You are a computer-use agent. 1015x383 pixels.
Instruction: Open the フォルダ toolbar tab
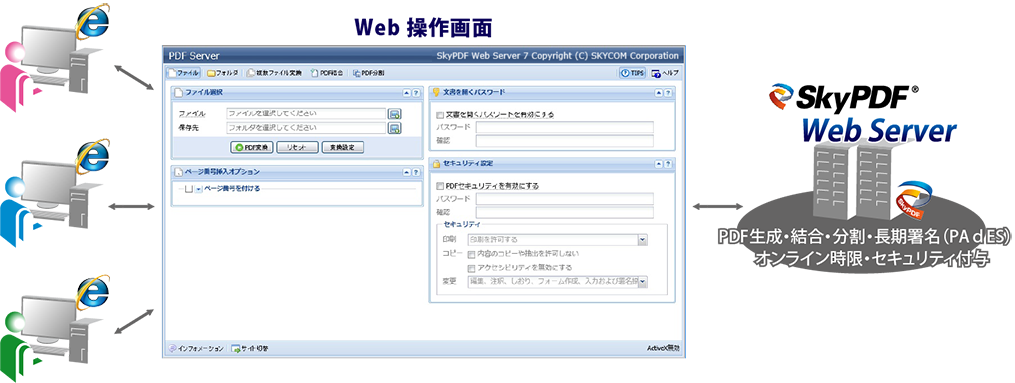(223, 73)
